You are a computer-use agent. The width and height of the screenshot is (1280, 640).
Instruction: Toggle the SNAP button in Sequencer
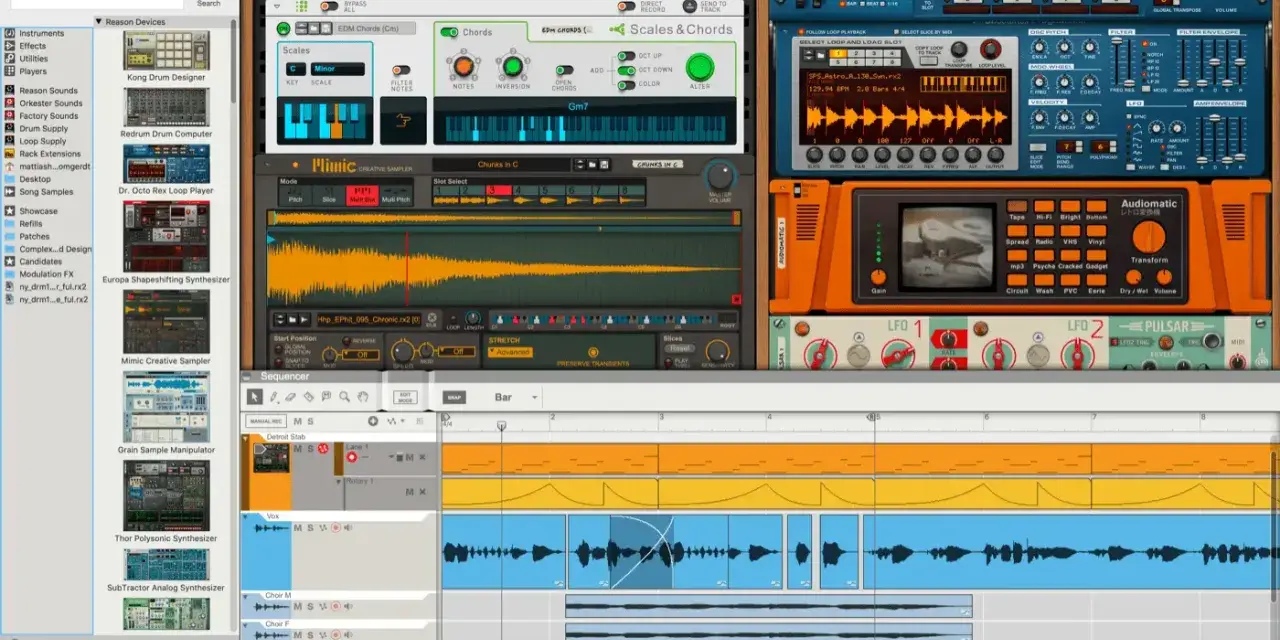(454, 397)
